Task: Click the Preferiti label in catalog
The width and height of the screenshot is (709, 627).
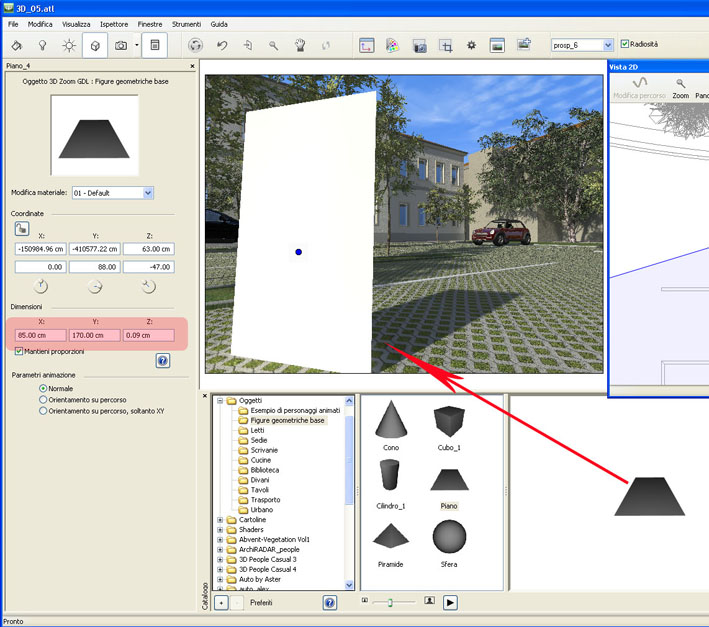Action: tap(261, 602)
